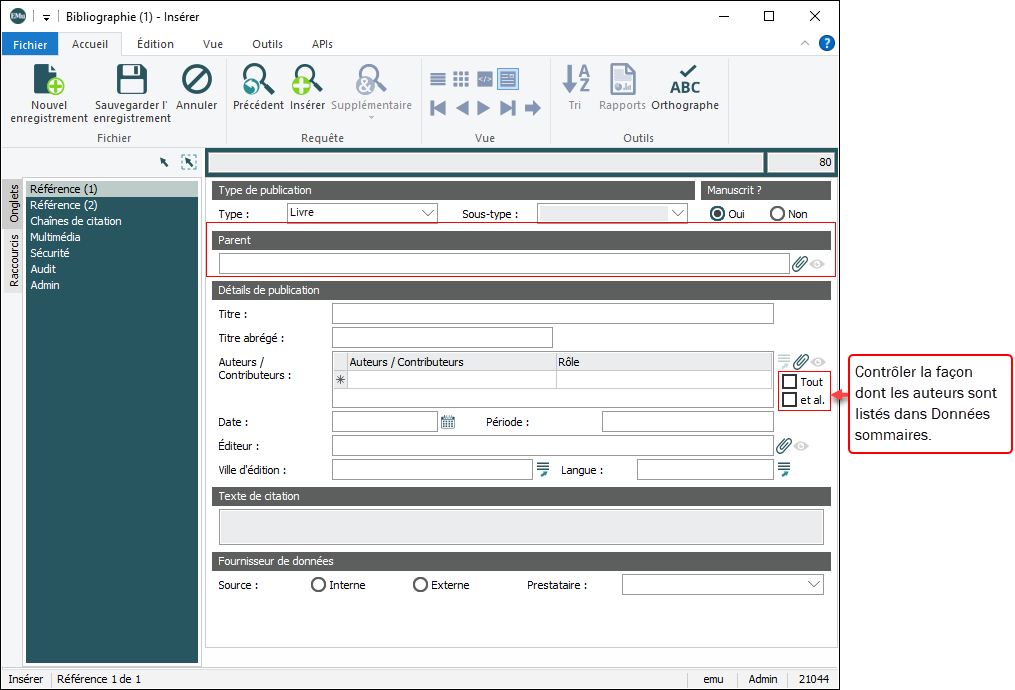Viewport: 1015px width, 690px height.
Task: Click into the Titre text field
Action: 552,314
